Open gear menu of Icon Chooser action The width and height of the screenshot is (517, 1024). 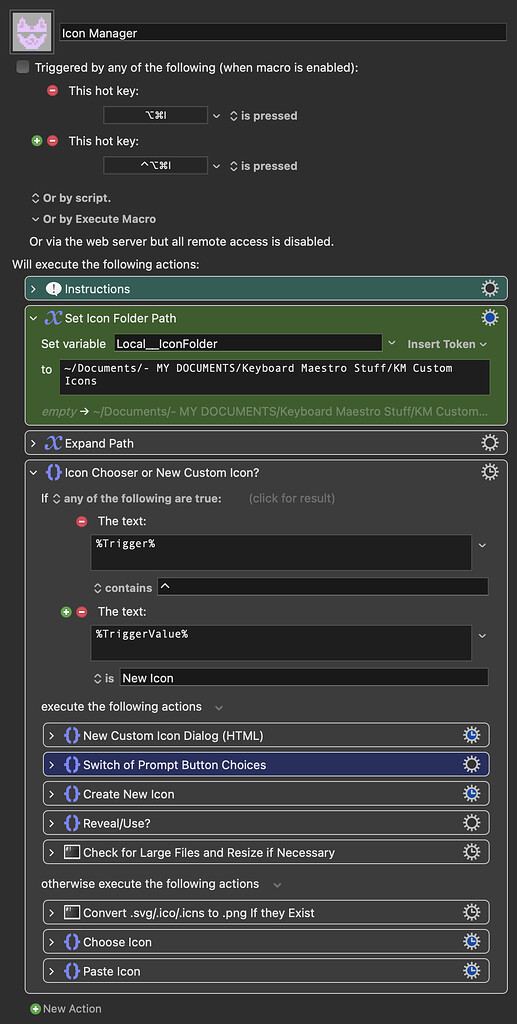(490, 472)
